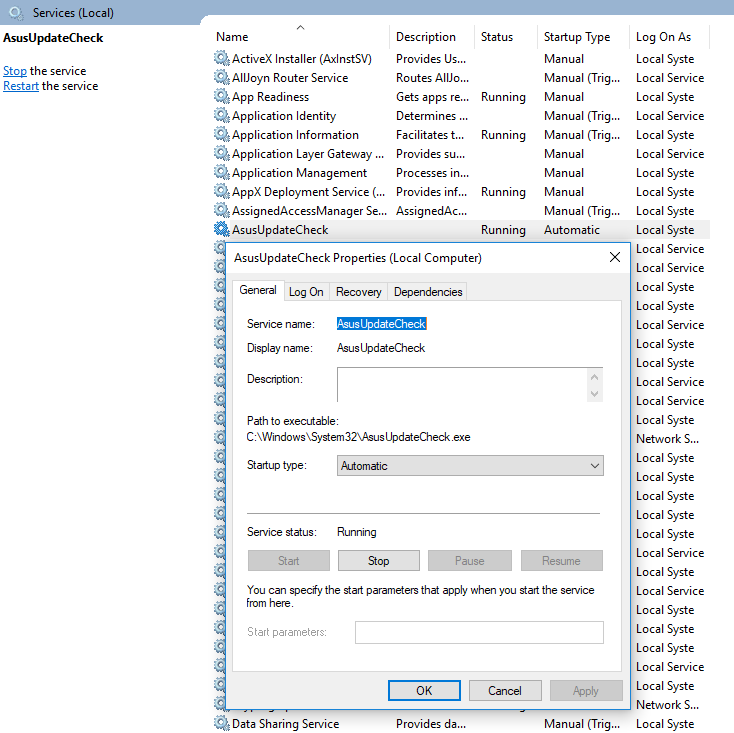This screenshot has width=734, height=733.
Task: Switch to the General tab
Action: pos(258,290)
